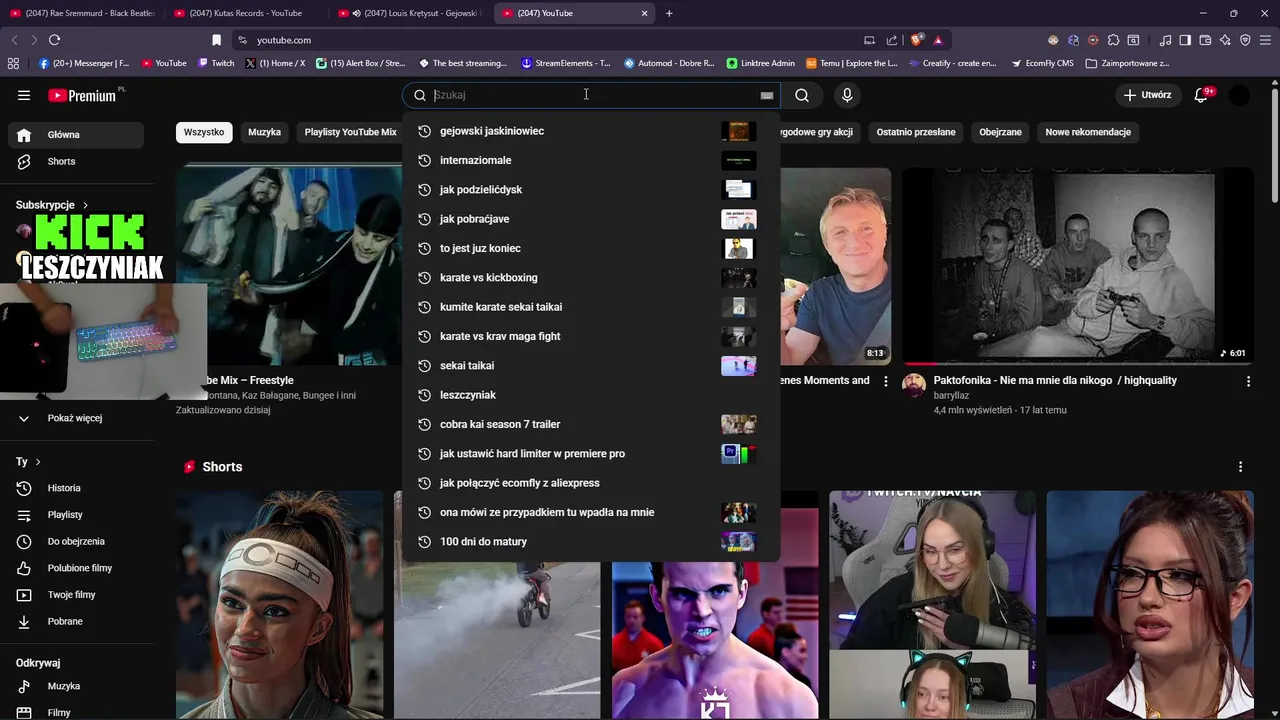This screenshot has width=1280, height=720.
Task: Open the YouTube hamburger guide menu
Action: click(x=24, y=95)
